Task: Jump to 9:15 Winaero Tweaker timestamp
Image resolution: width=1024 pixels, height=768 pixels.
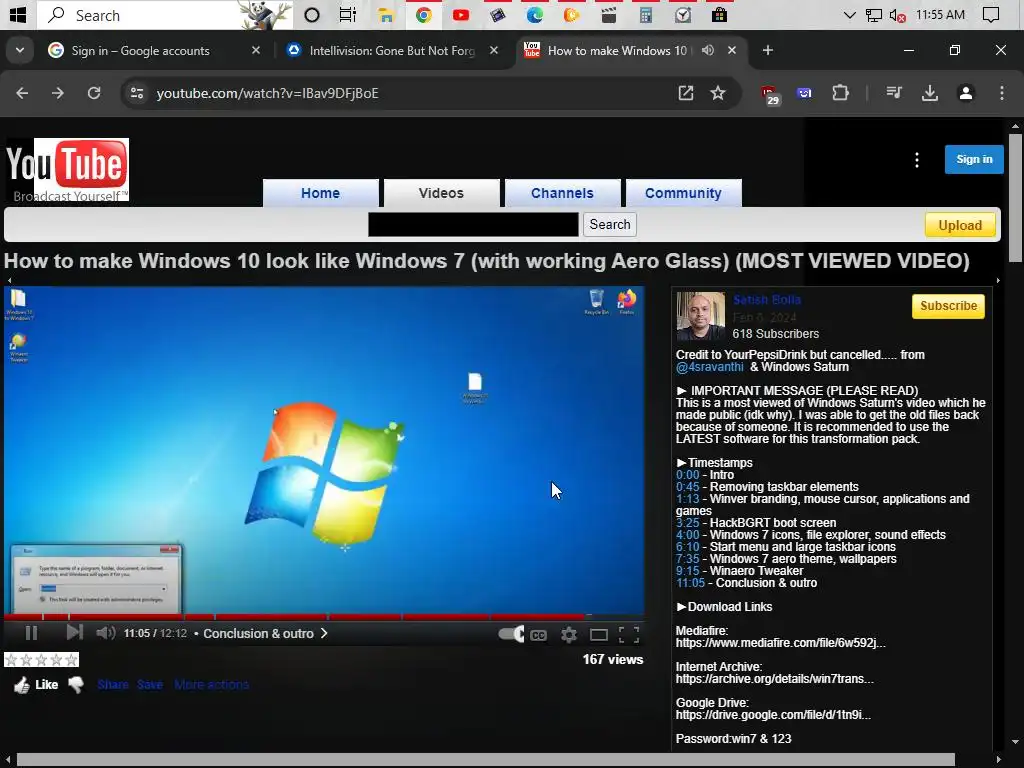Action: [687, 571]
